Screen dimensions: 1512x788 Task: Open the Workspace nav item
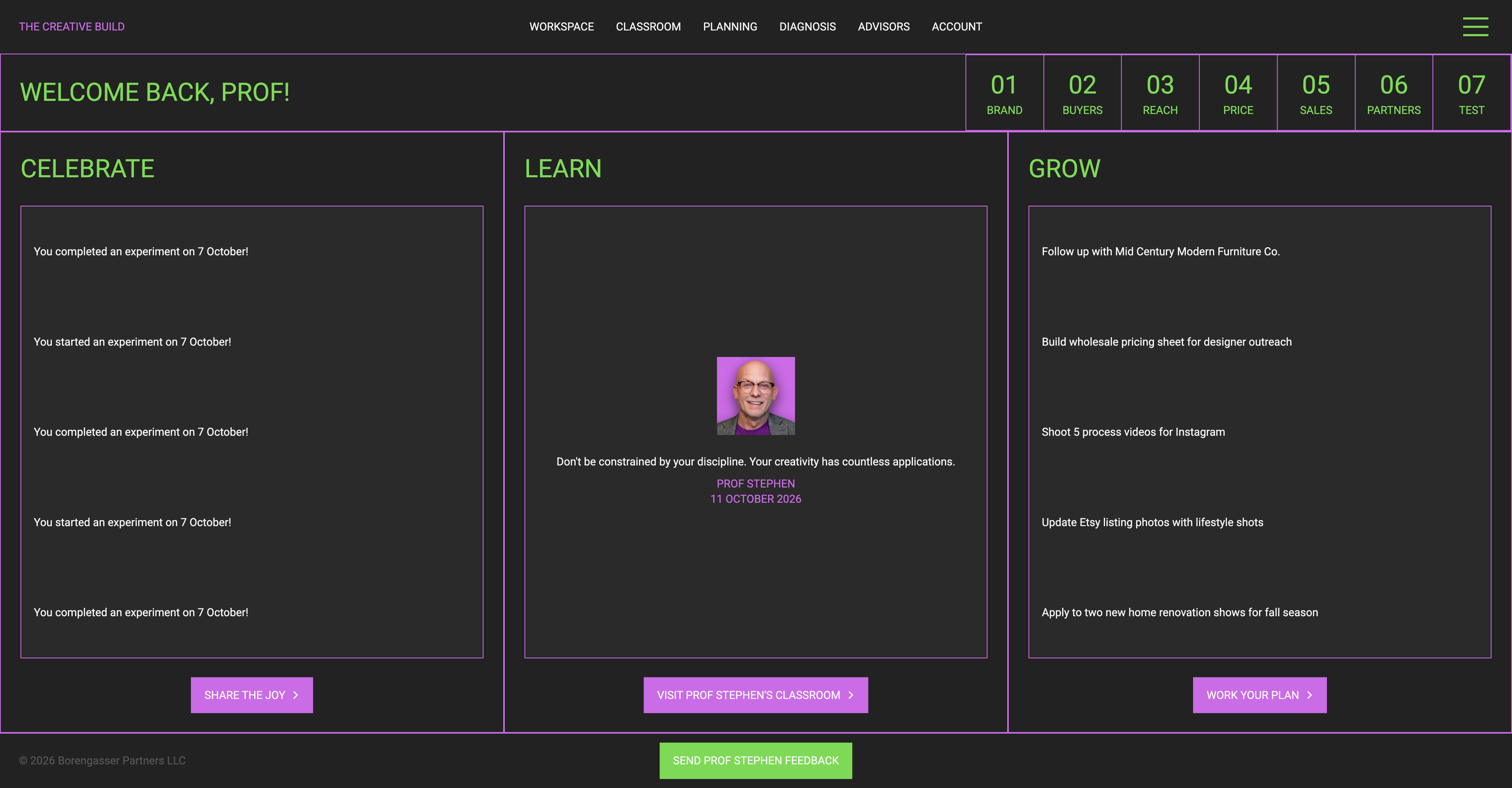pos(561,27)
